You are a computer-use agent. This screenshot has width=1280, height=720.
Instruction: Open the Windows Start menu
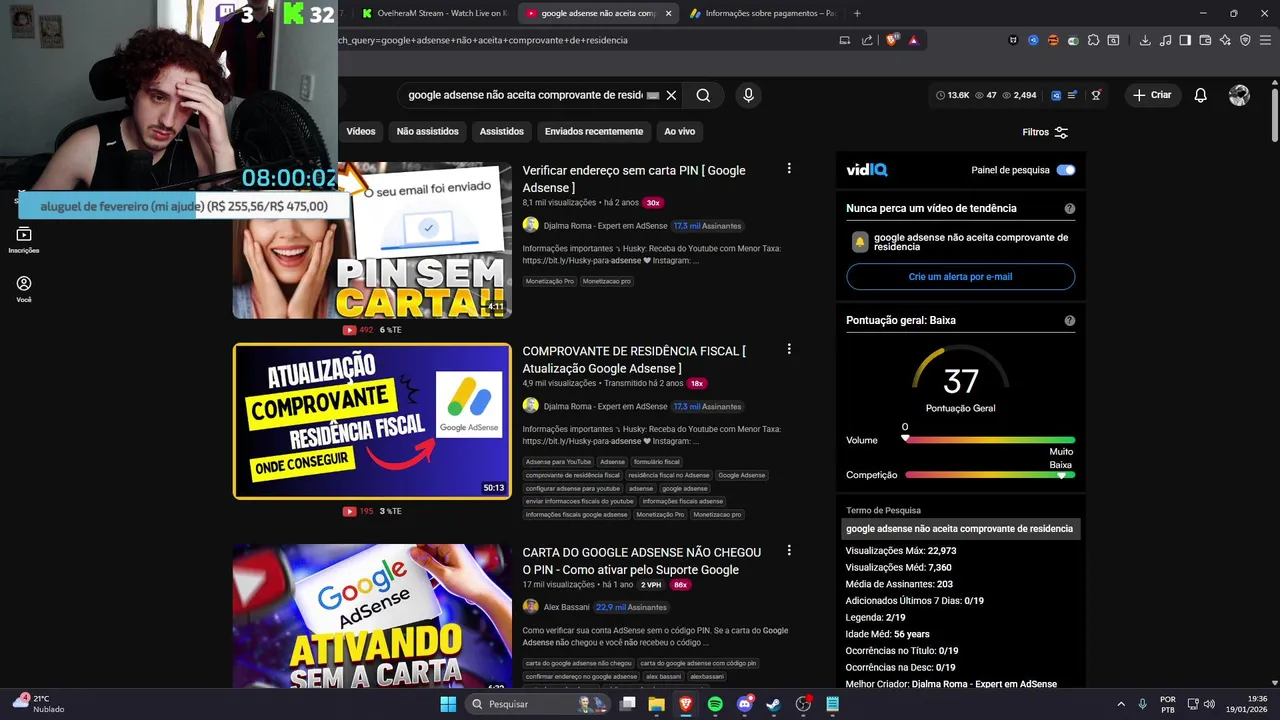click(448, 704)
